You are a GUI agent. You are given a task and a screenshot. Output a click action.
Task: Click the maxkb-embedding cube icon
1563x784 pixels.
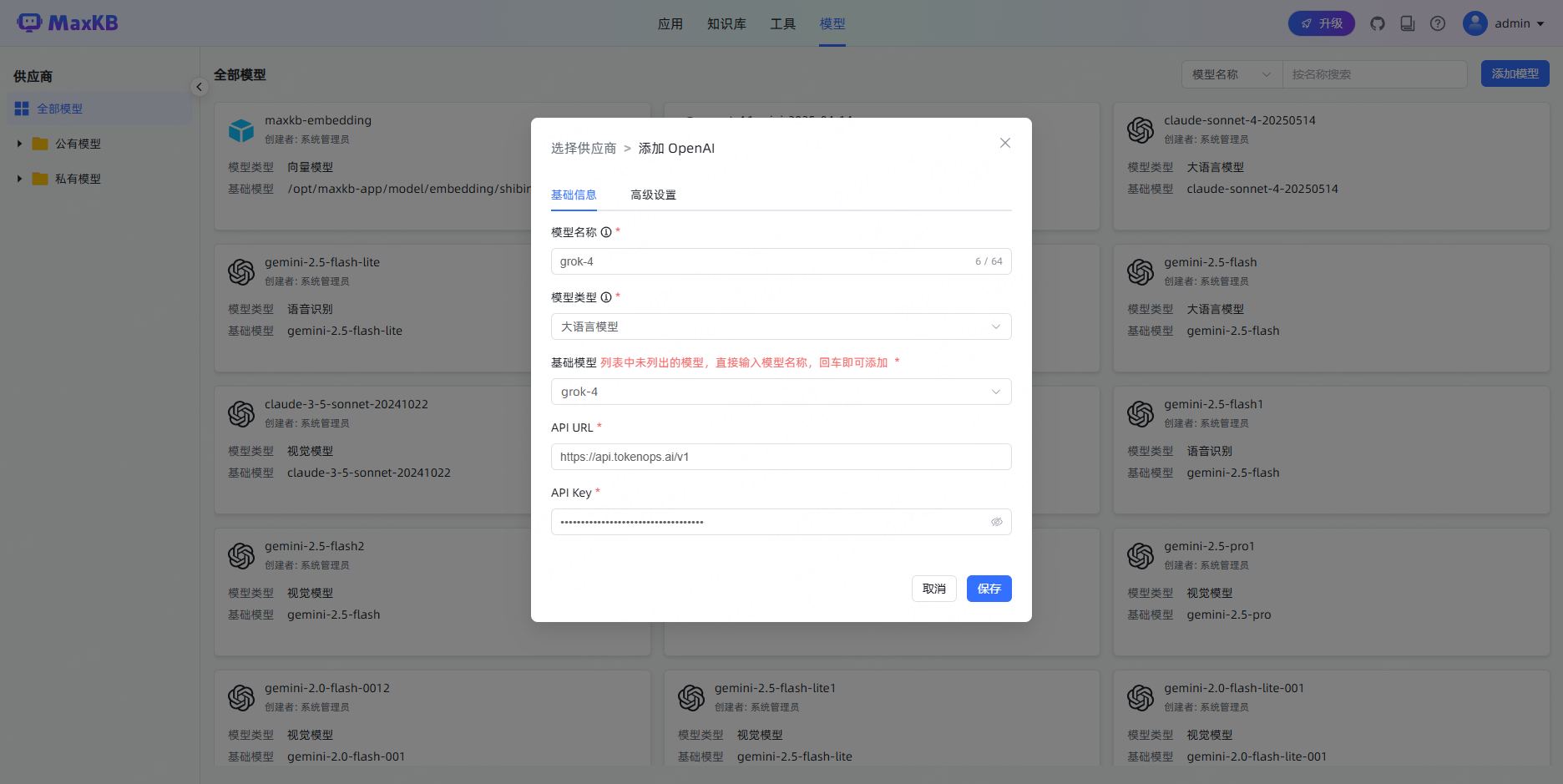(x=241, y=130)
